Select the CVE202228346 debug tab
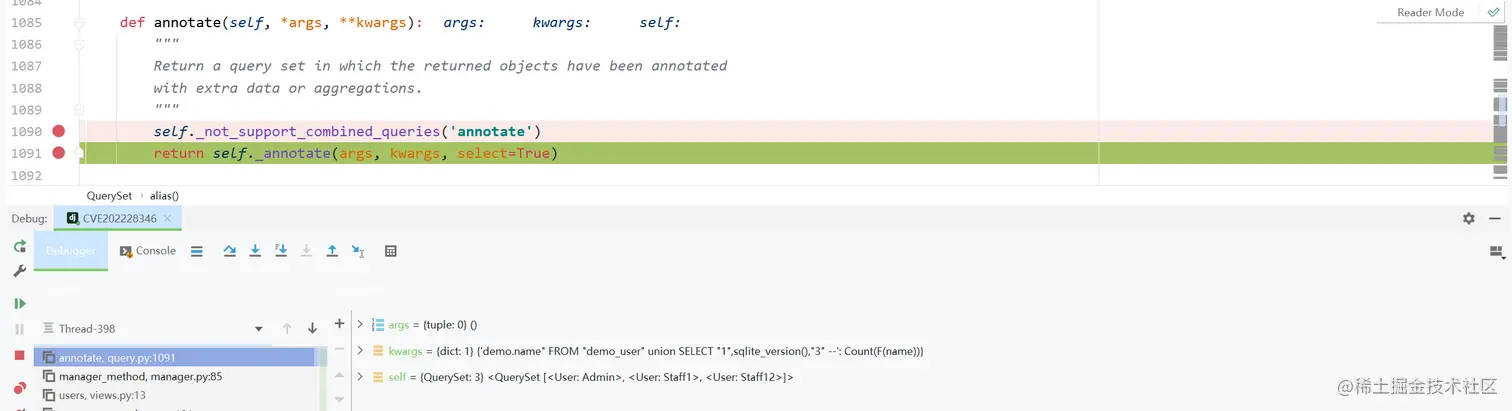Screen dimensions: 1512x411 [118, 218]
